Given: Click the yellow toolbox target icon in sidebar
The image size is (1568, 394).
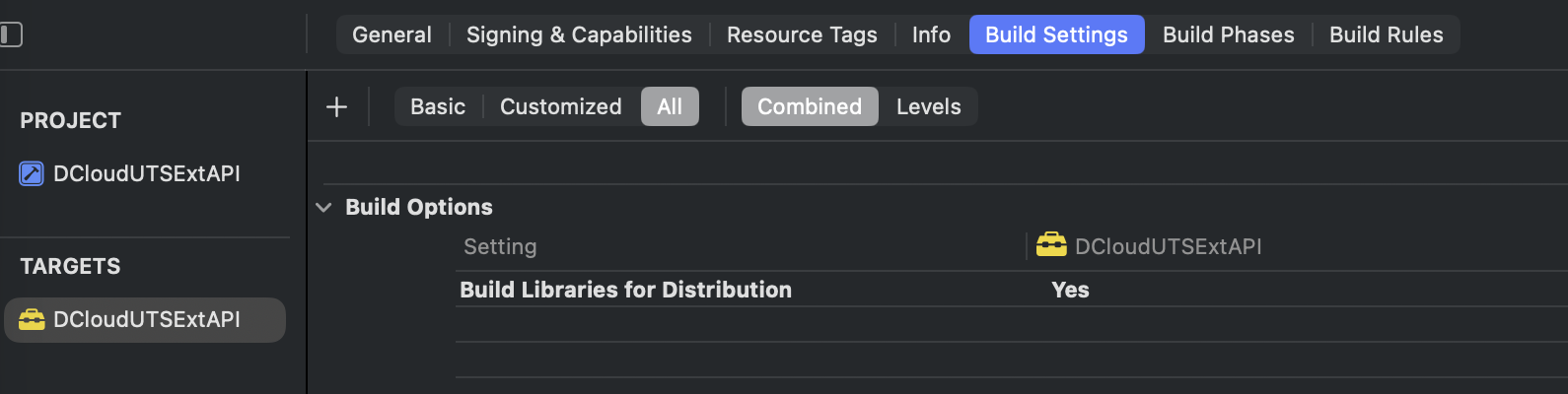Looking at the screenshot, I should click(x=32, y=319).
